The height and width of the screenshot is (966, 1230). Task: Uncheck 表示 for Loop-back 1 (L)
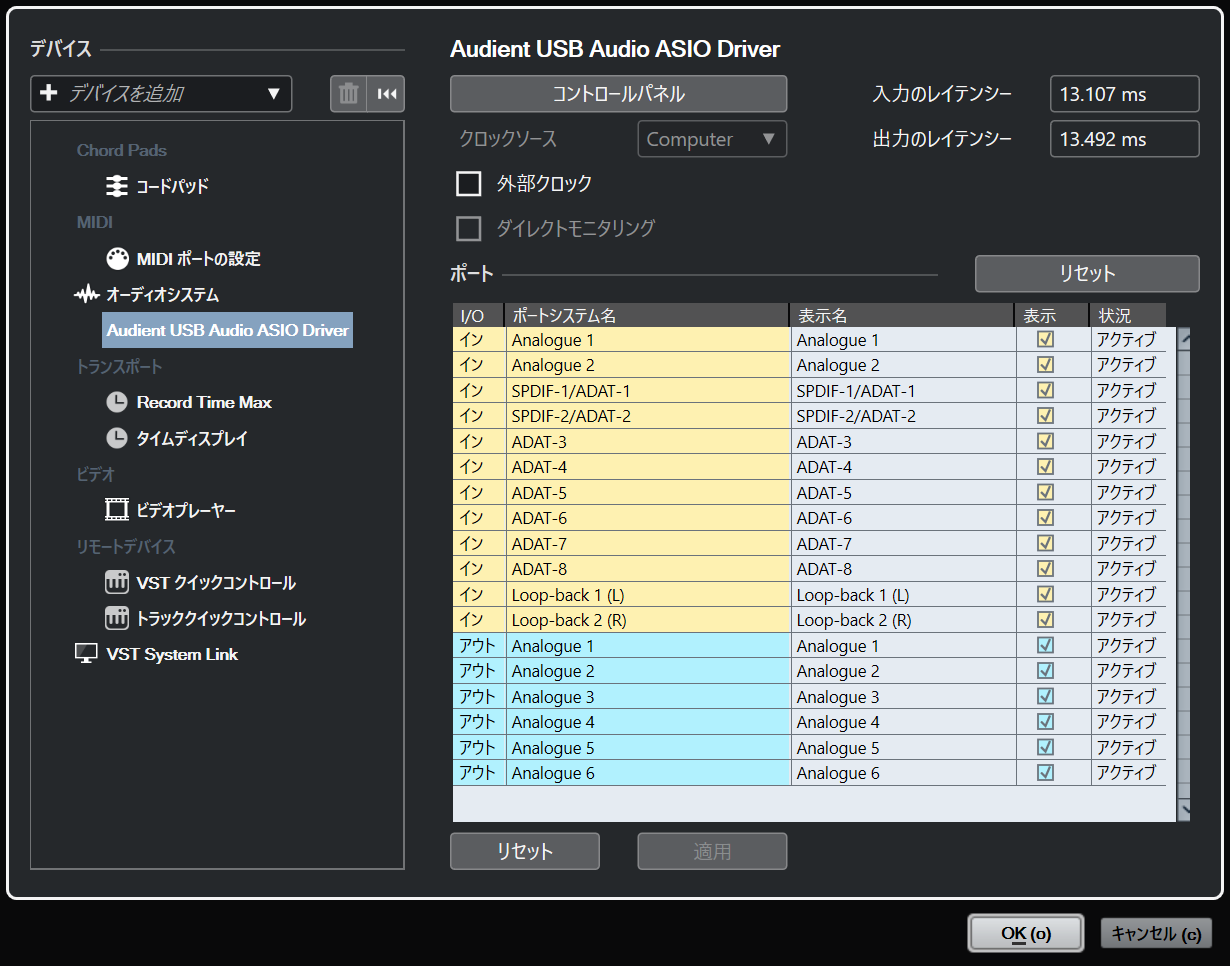pos(1046,594)
